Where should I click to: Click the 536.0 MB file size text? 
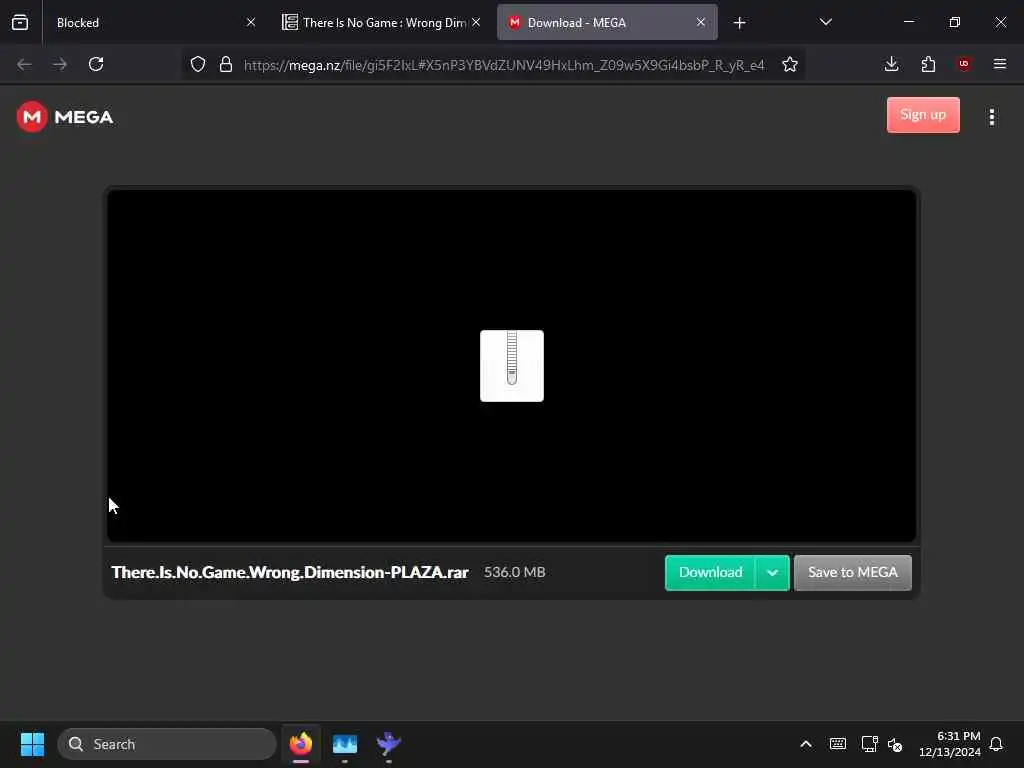pyautogui.click(x=515, y=573)
